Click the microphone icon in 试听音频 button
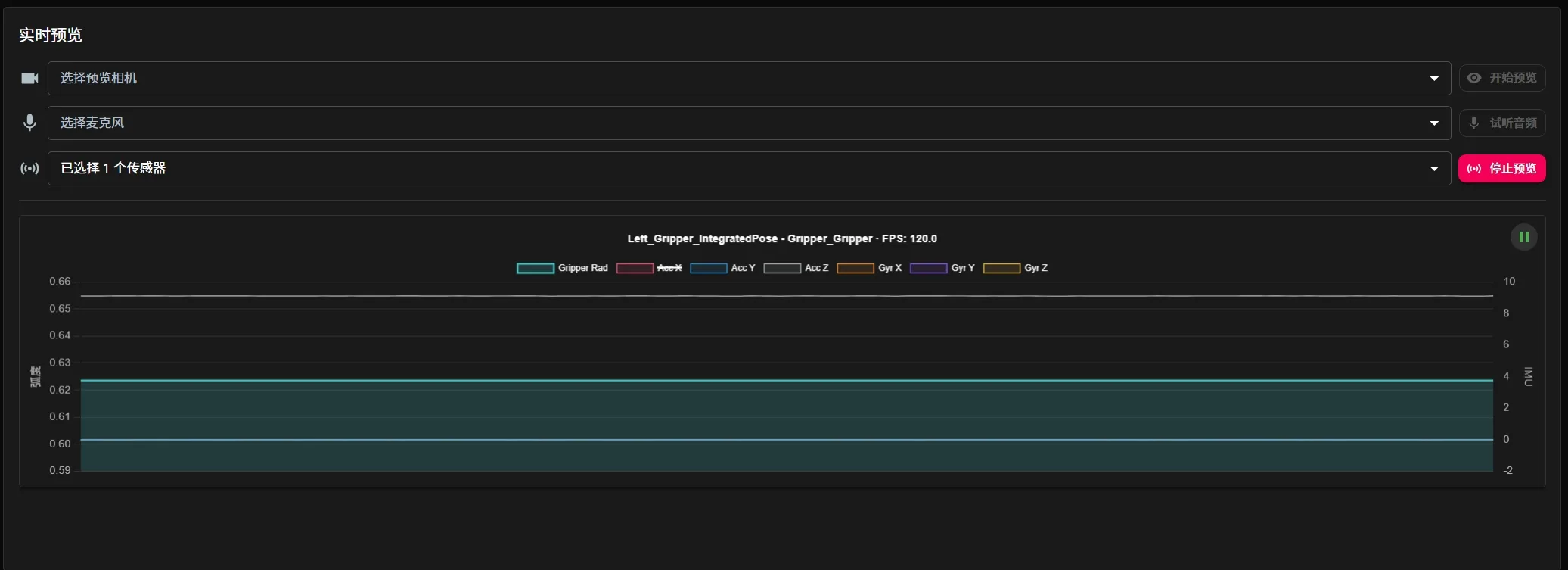Viewport: 1568px width, 570px height. point(1473,123)
